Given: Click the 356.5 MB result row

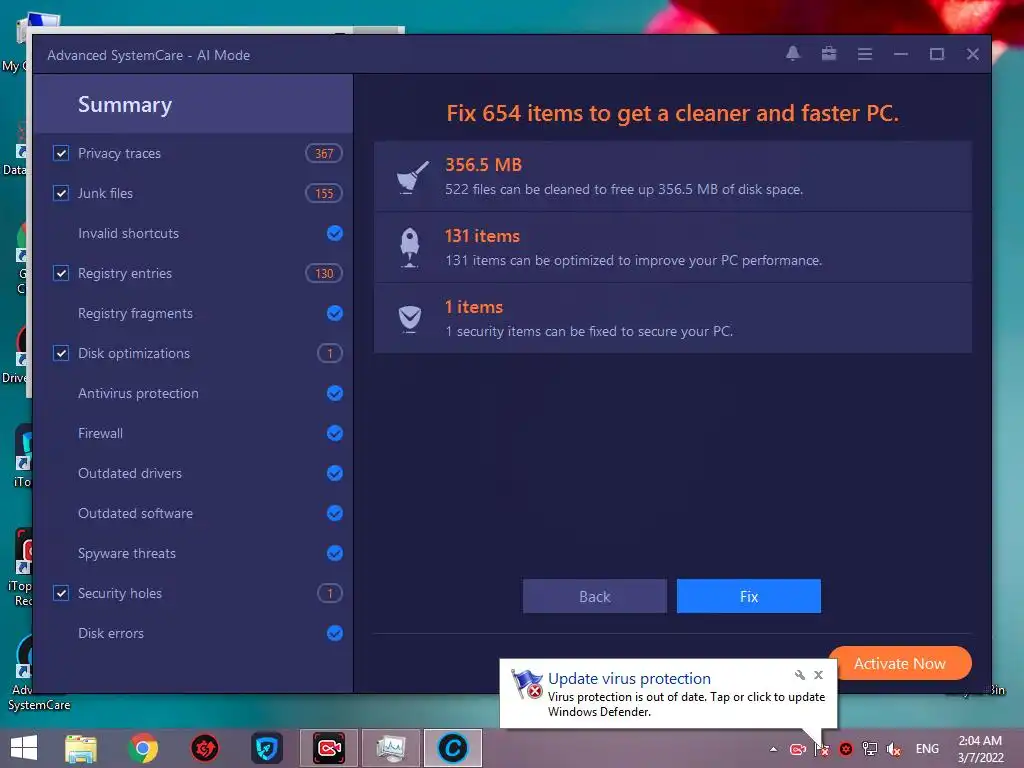Looking at the screenshot, I should (673, 176).
